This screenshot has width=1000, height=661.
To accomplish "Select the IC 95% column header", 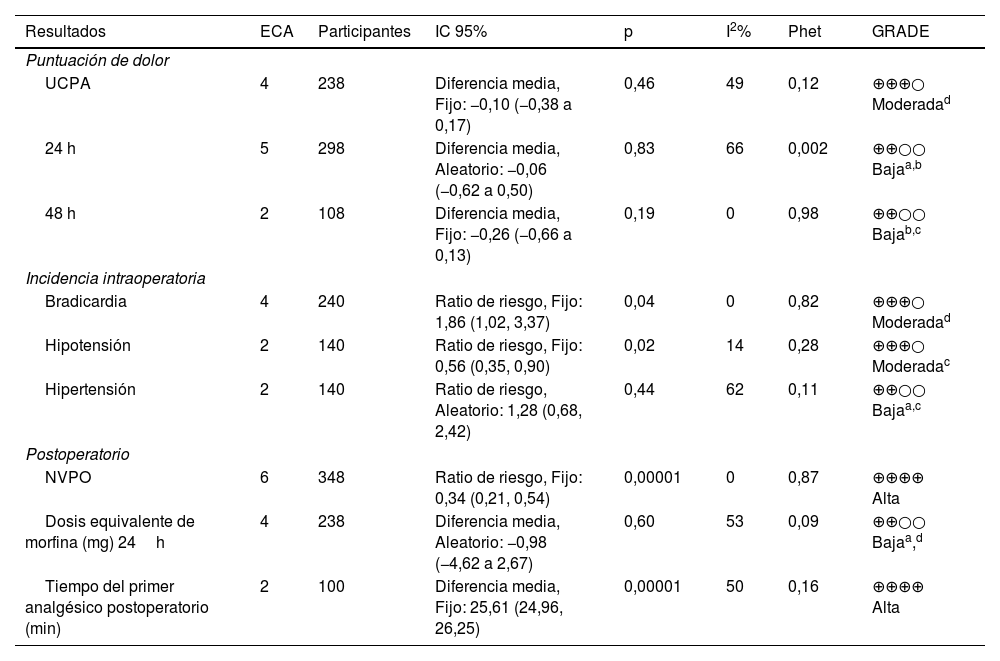I will coord(461,32).
